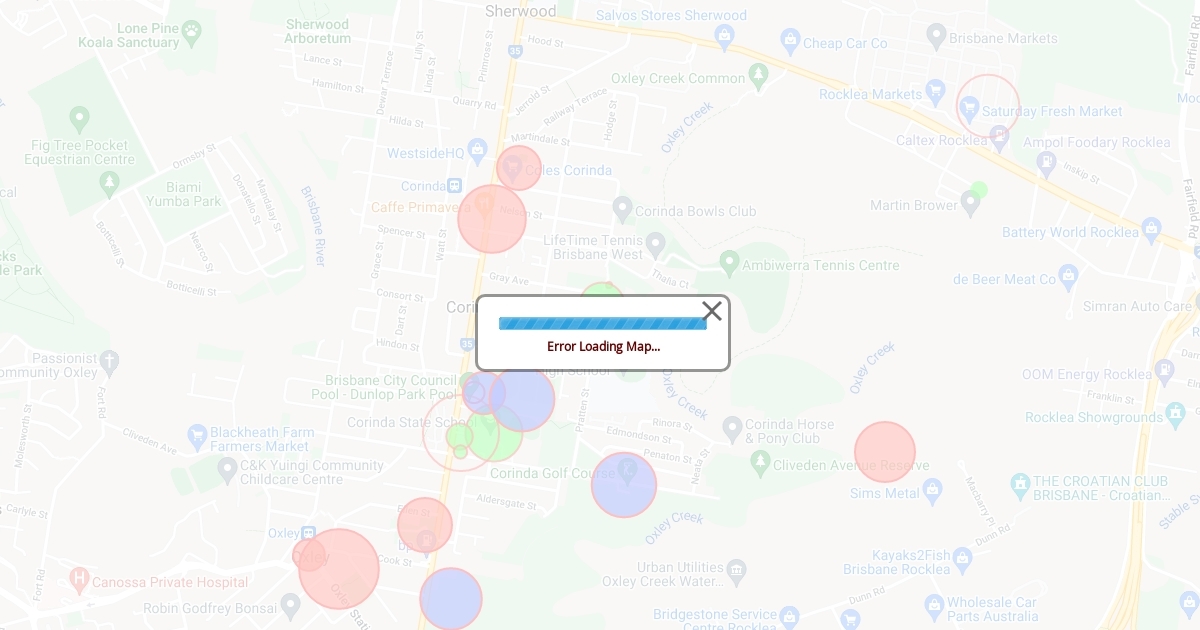Image resolution: width=1200 pixels, height=630 pixels.
Task: Click Sherwood Arboretum label
Action: tap(318, 31)
